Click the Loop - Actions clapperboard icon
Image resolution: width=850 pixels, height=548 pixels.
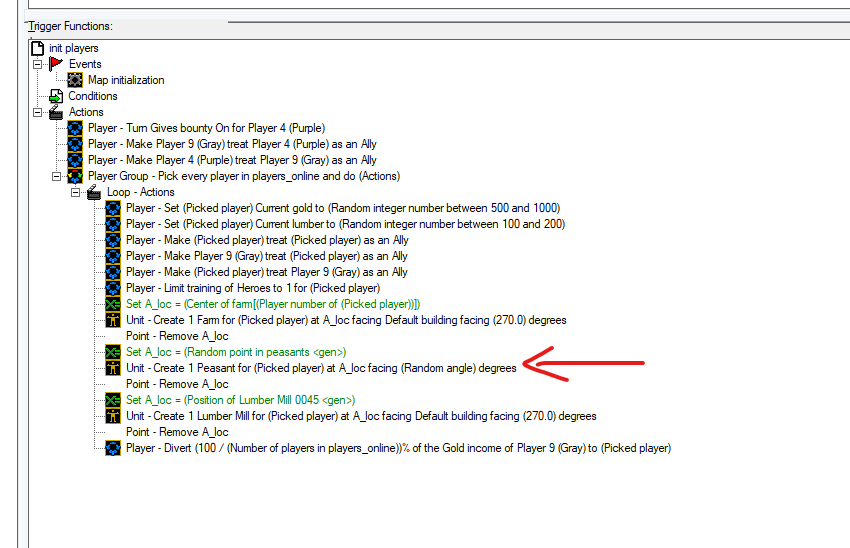tap(94, 192)
